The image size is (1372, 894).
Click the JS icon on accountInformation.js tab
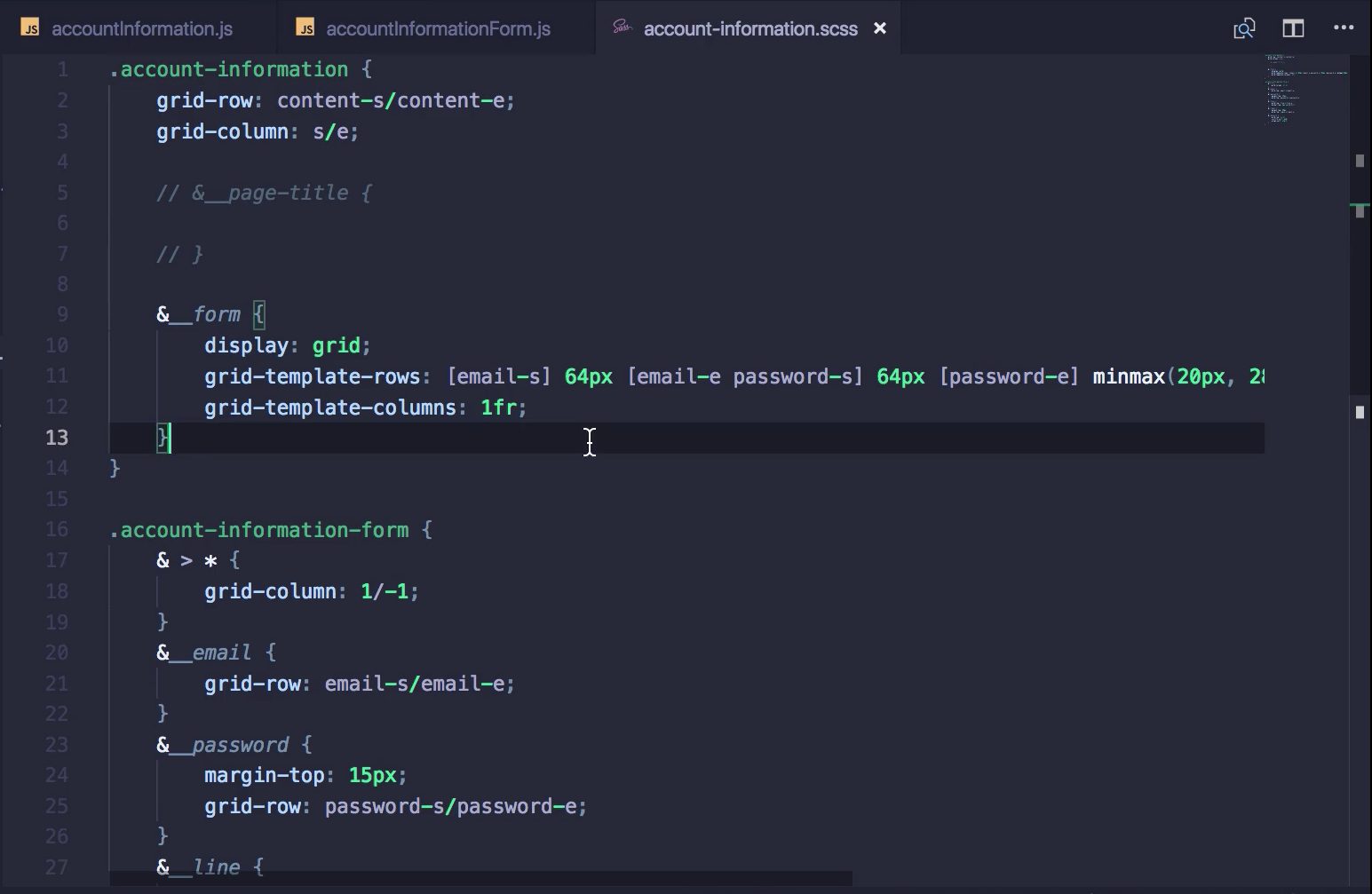30,28
